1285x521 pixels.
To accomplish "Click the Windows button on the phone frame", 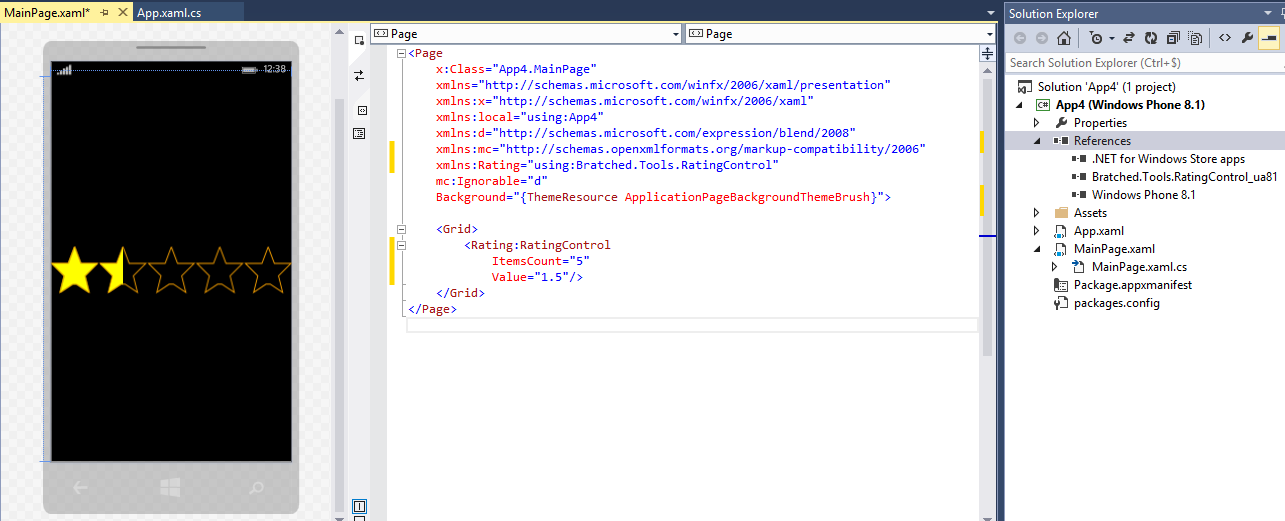I will coord(170,488).
